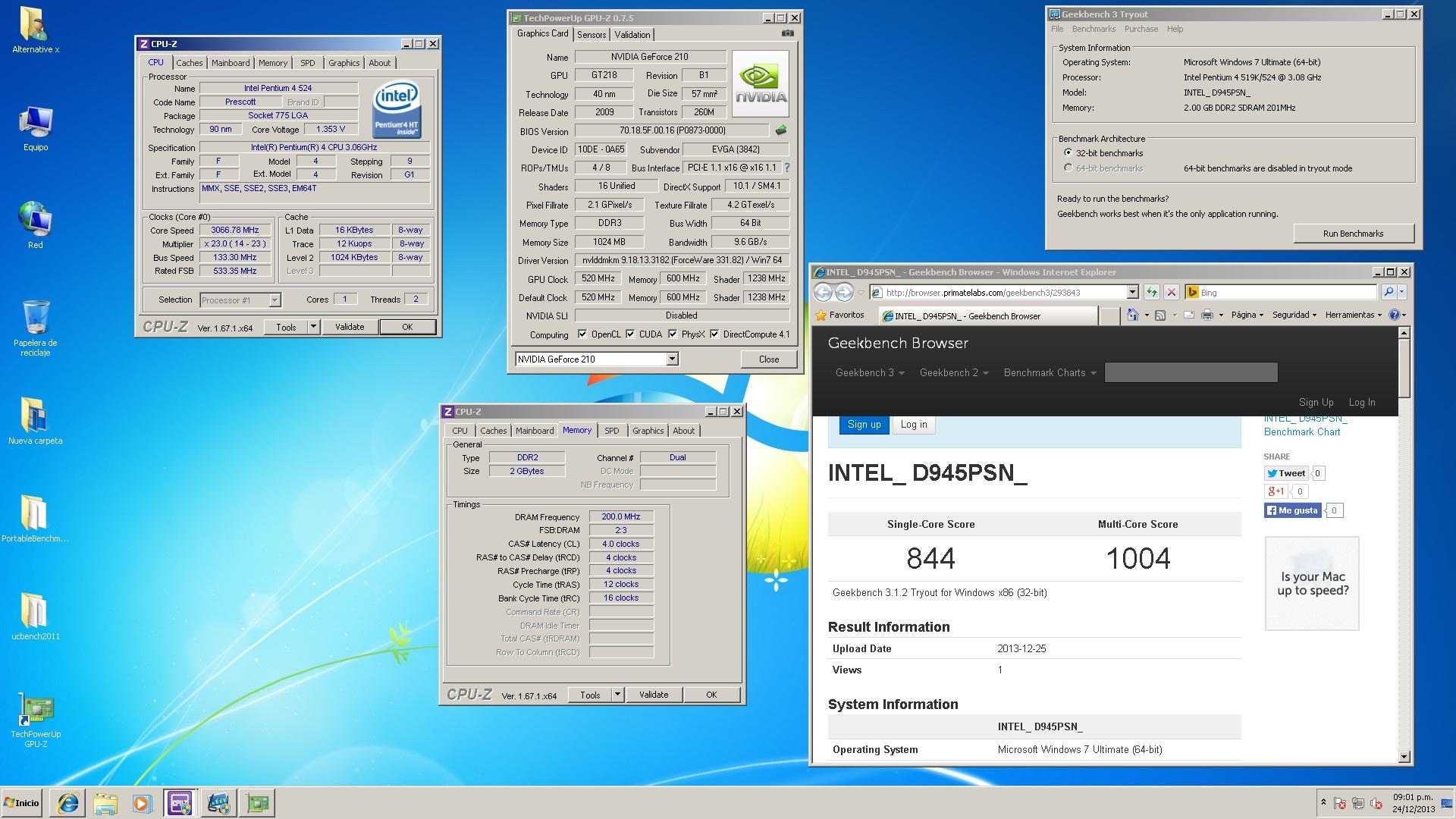The width and height of the screenshot is (1456, 819).
Task: Toggle CUDA checkbox in GPU-Z
Action: click(x=630, y=334)
